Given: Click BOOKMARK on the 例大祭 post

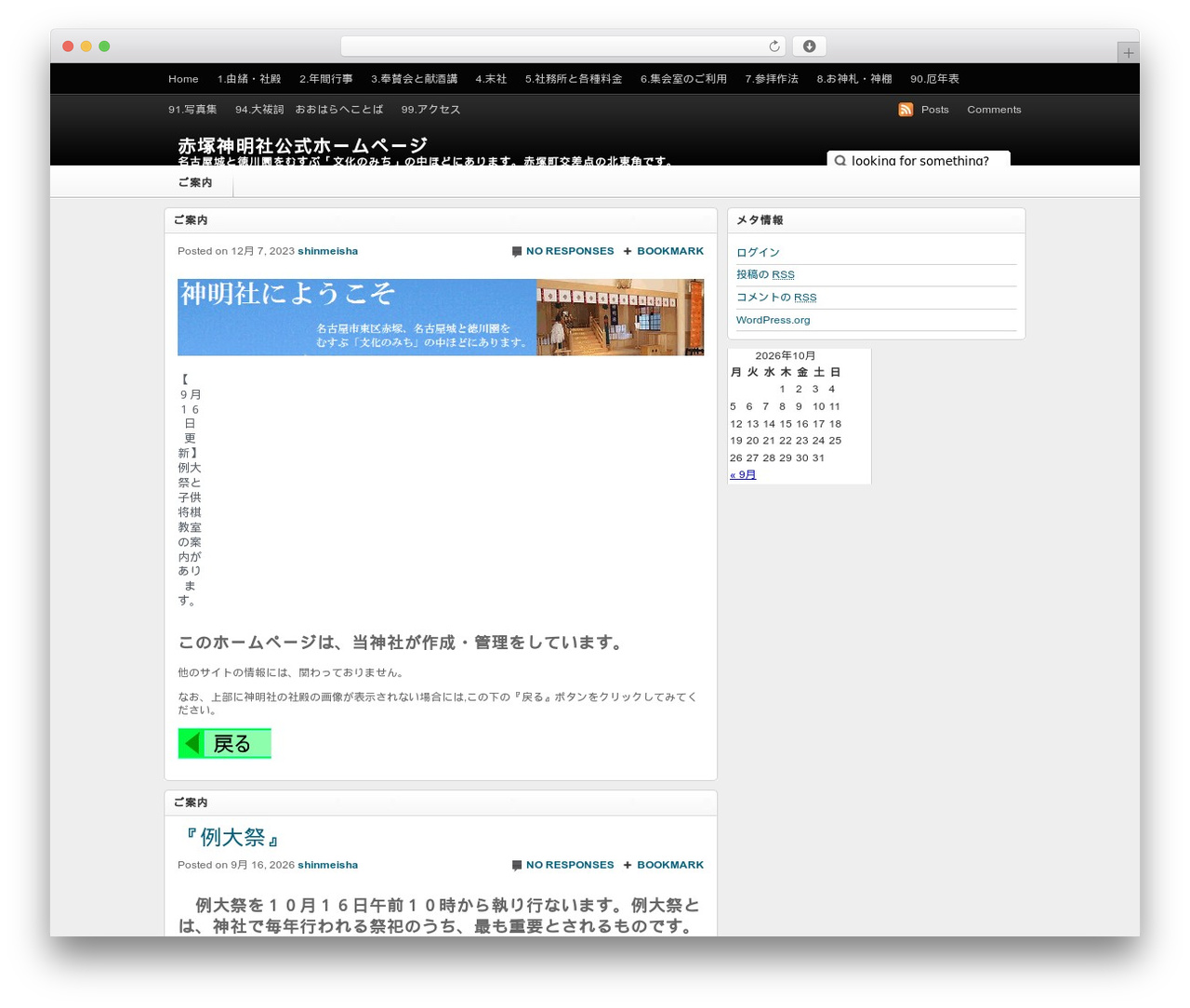Looking at the screenshot, I should click(670, 865).
